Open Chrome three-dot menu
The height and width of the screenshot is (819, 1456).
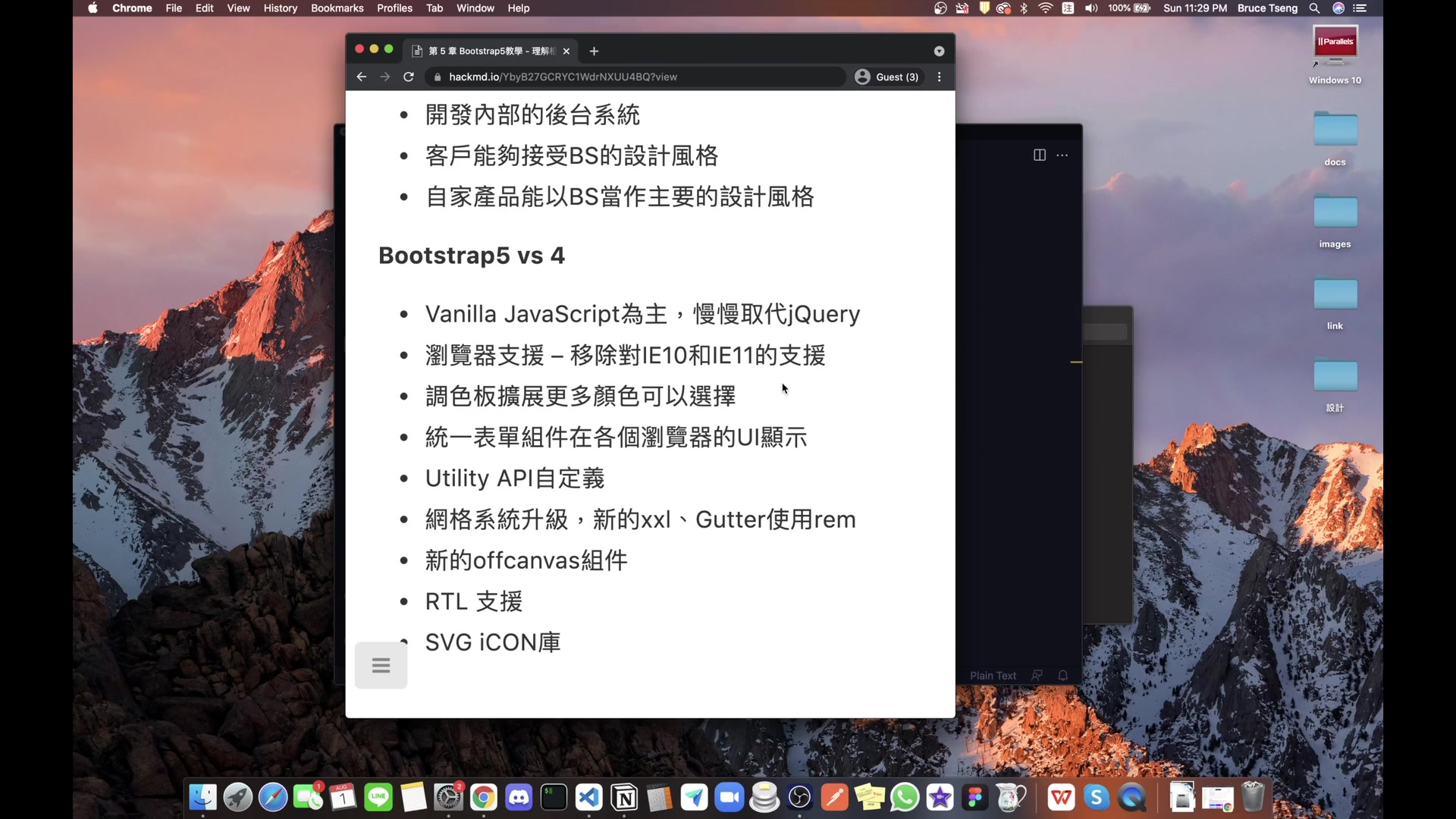[939, 77]
